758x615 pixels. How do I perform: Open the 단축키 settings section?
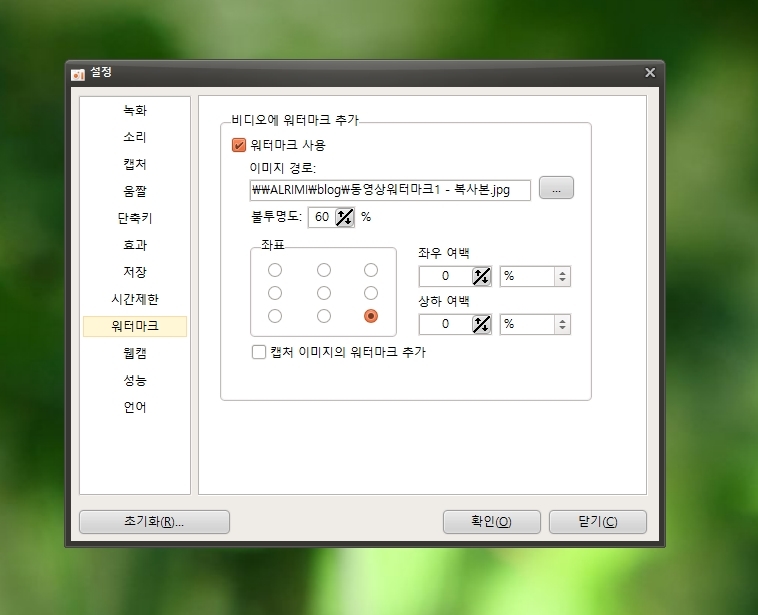135,218
